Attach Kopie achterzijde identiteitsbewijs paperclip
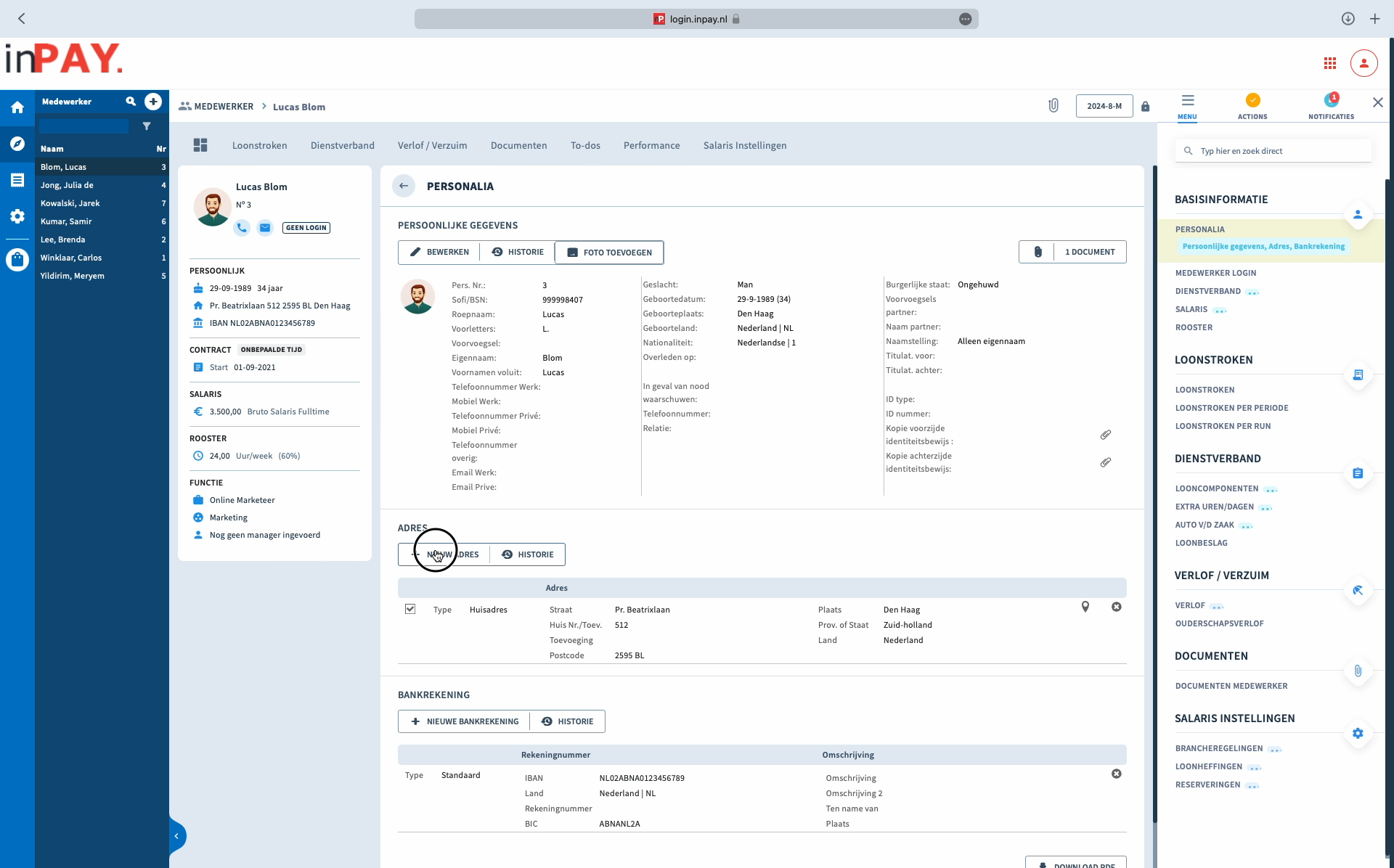 [1106, 462]
